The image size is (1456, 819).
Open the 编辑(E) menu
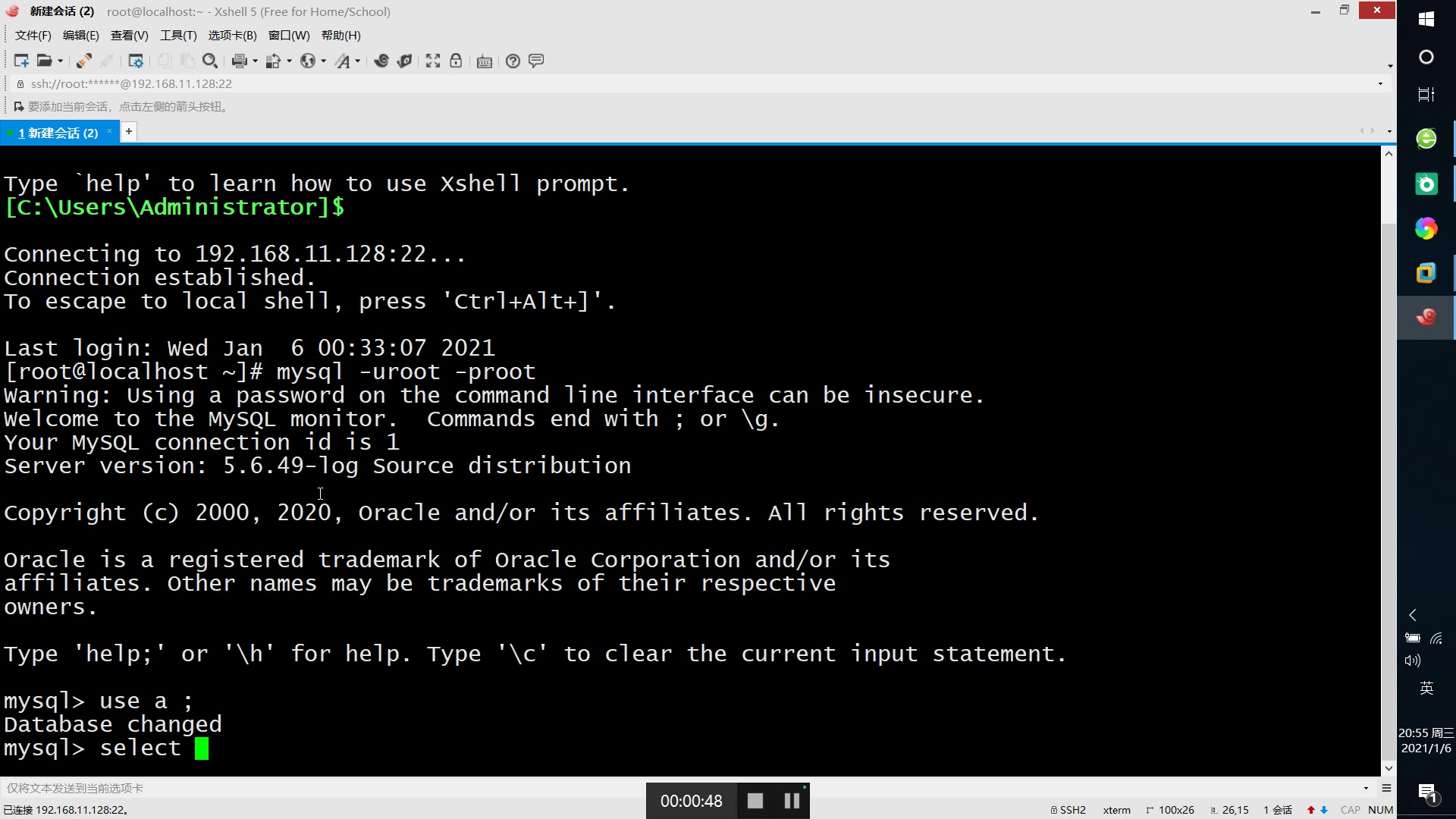point(81,36)
